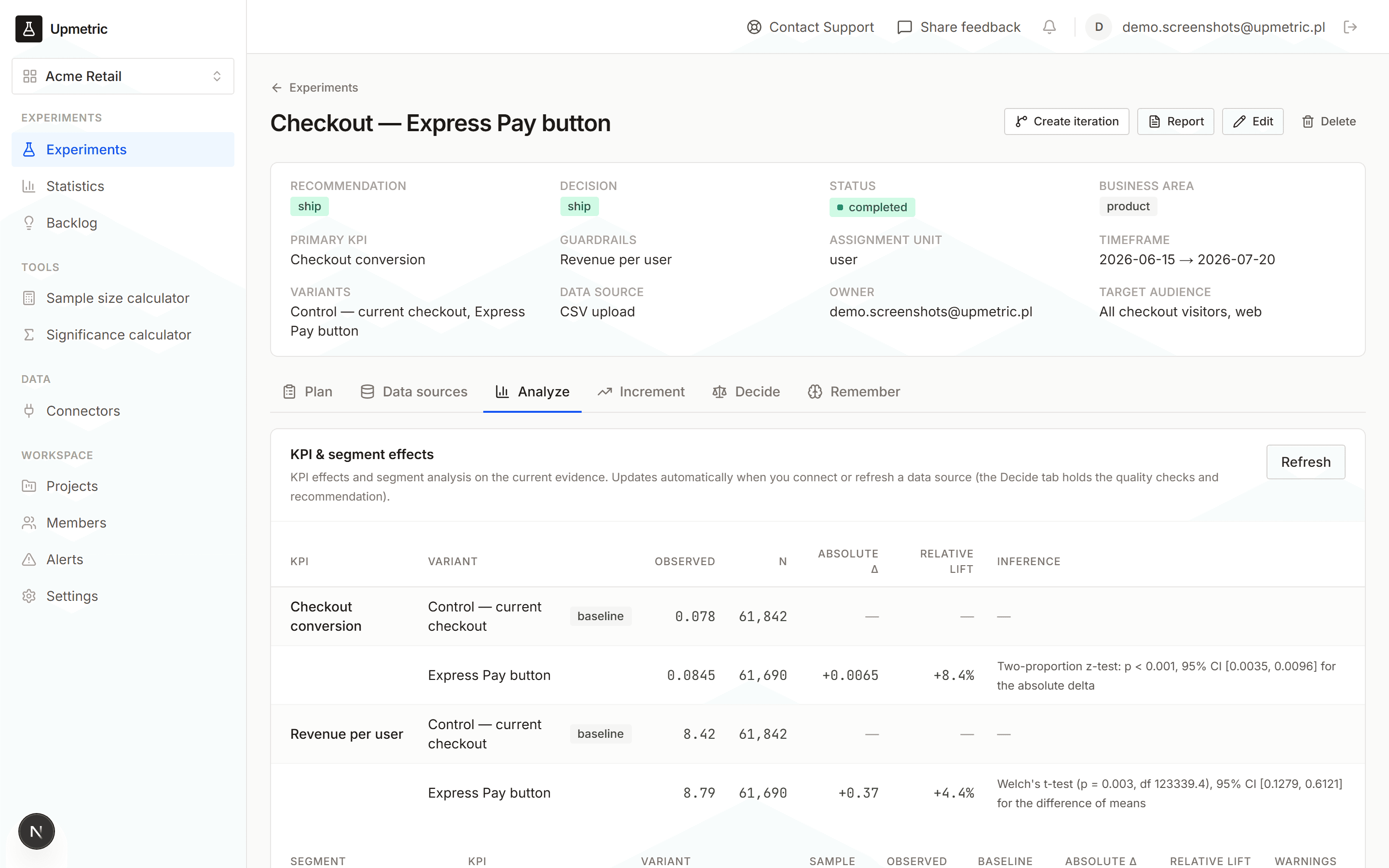Click the Backlog lightbulb icon

click(x=29, y=223)
